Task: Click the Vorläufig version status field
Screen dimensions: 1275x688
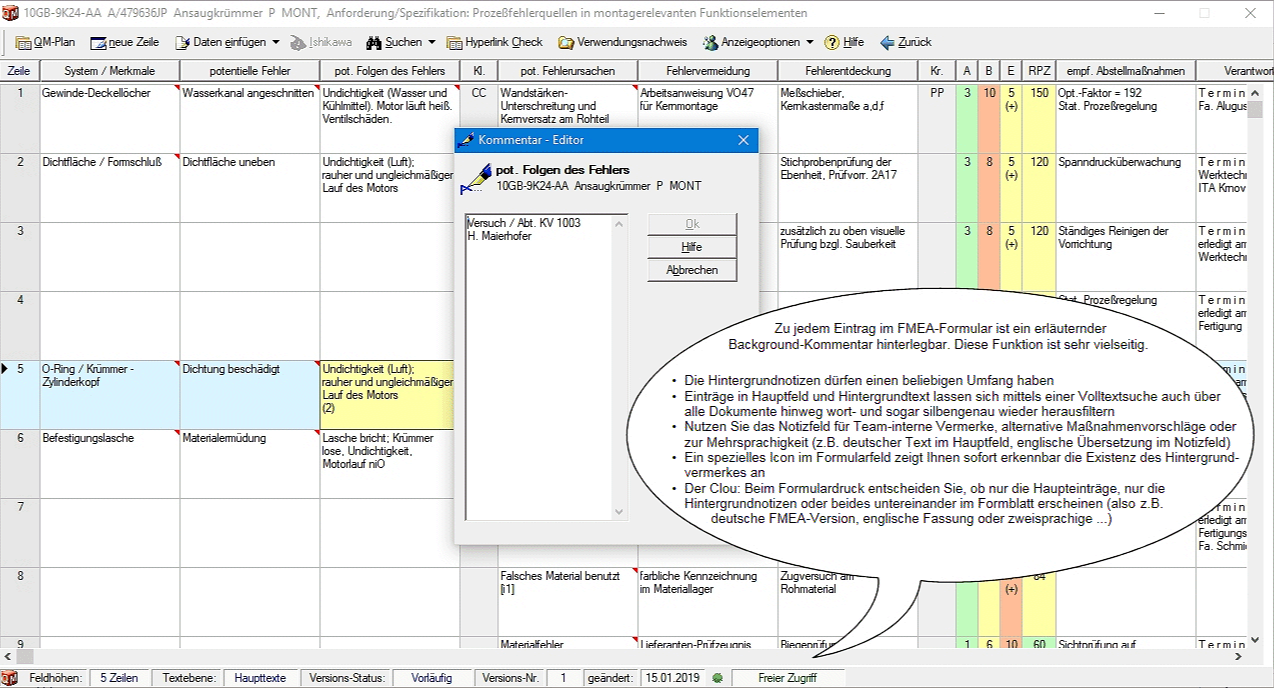Action: coord(431,678)
